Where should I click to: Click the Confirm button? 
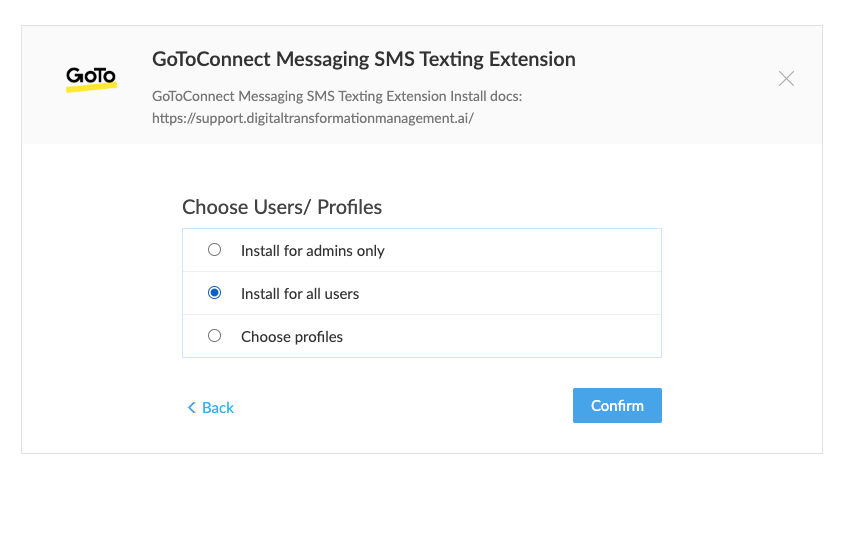coord(617,406)
